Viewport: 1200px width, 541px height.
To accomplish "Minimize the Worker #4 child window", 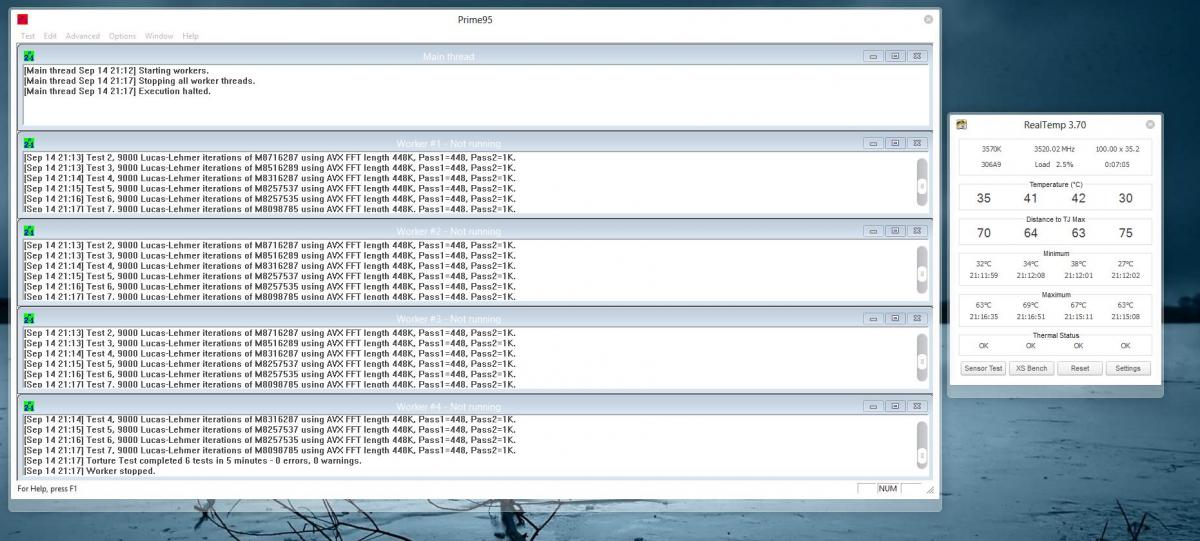I will [x=873, y=406].
